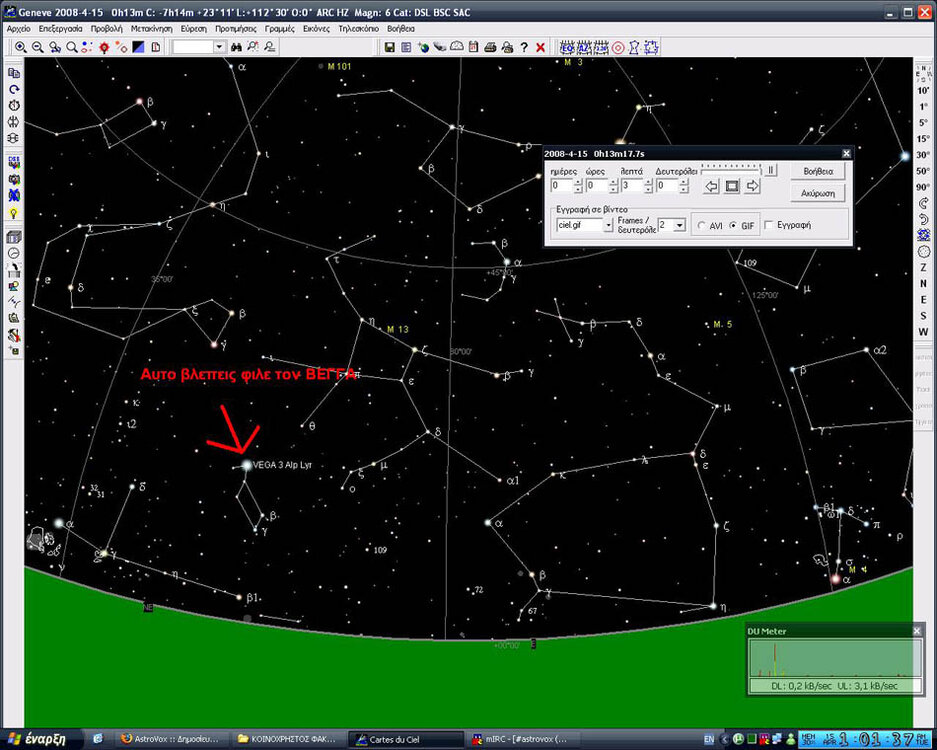Open the ciel.gif filename dropdown

(x=608, y=226)
